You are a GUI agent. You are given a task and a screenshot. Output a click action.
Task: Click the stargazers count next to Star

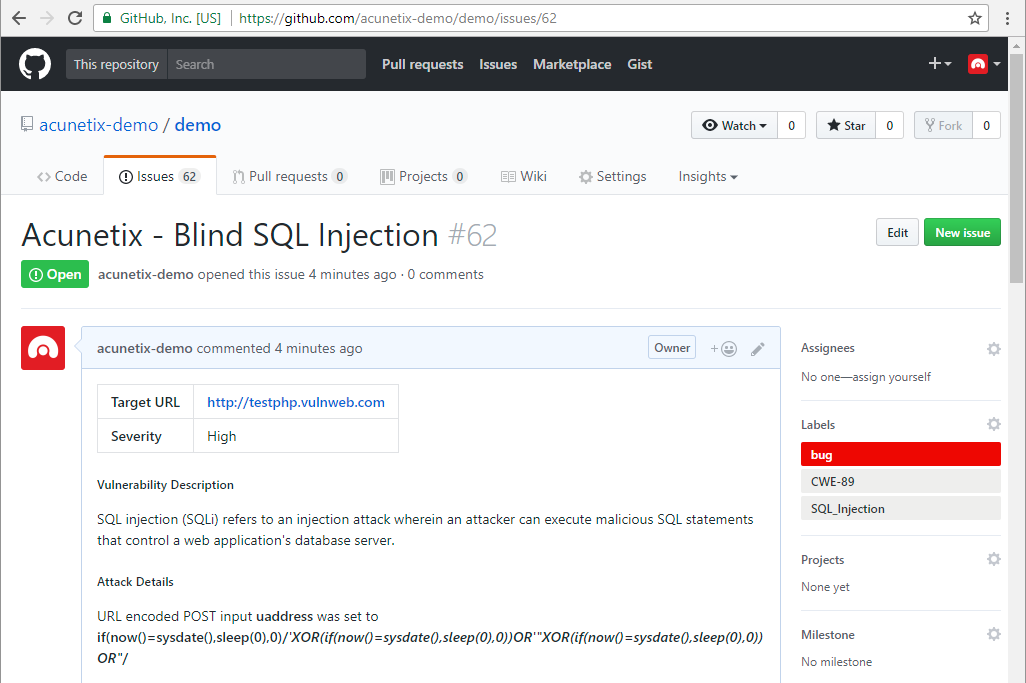click(889, 126)
